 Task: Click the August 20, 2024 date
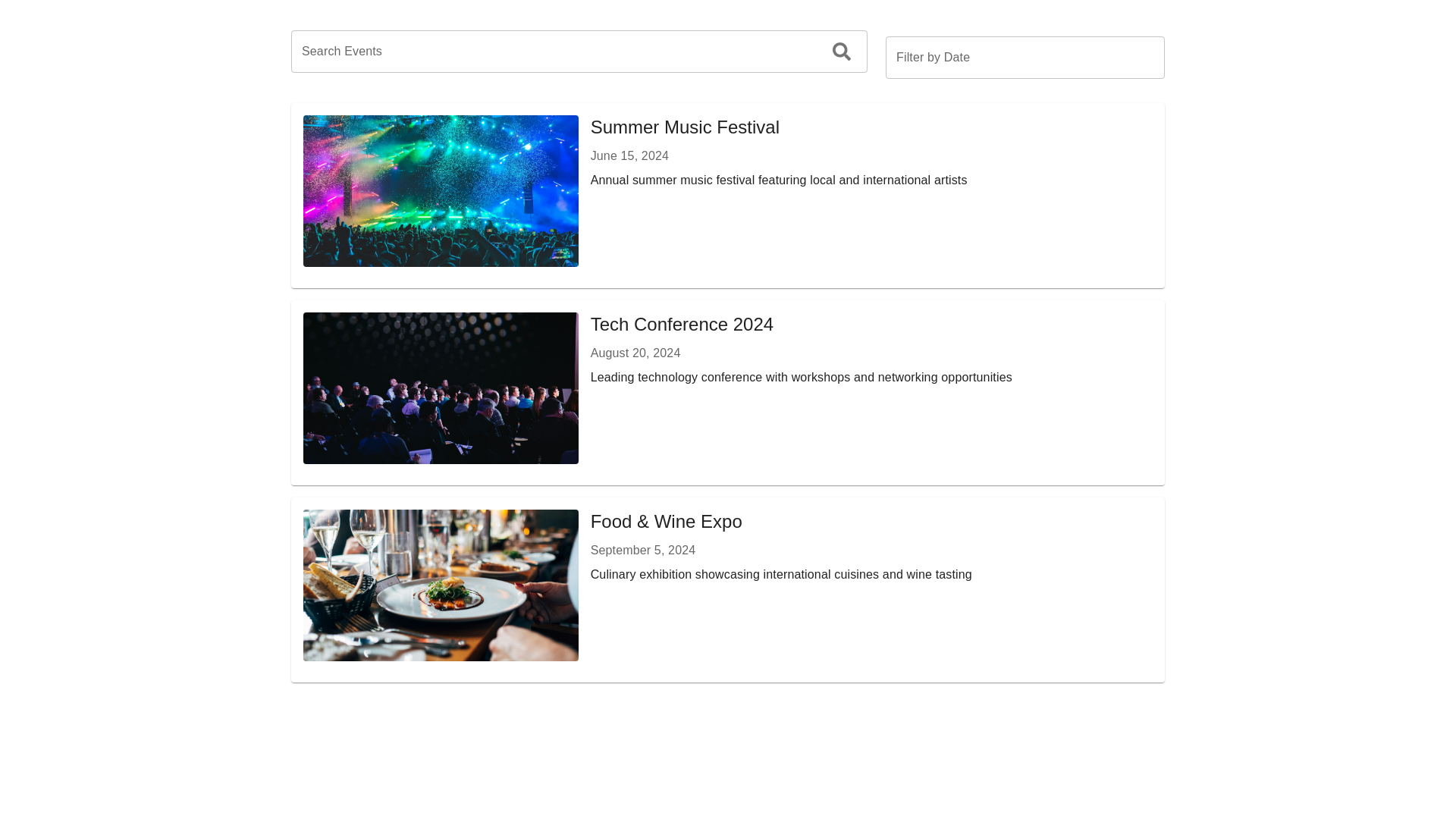[x=635, y=353]
